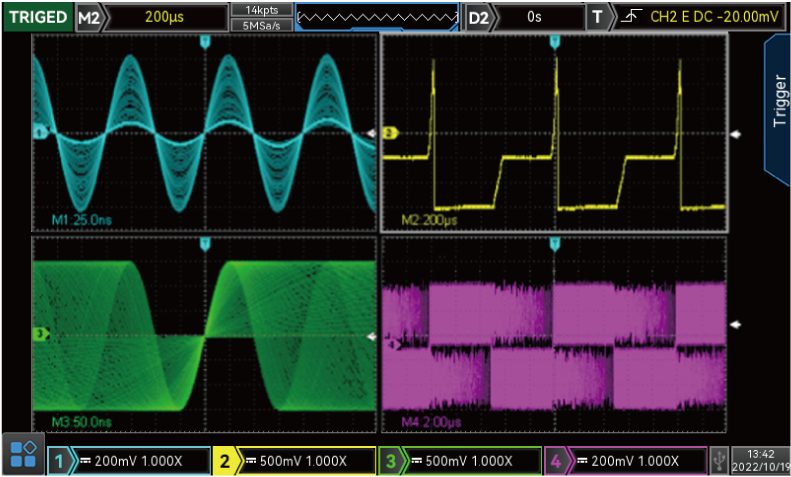This screenshot has width=791, height=477.
Task: Open the home menu grid icon
Action: coord(22,455)
